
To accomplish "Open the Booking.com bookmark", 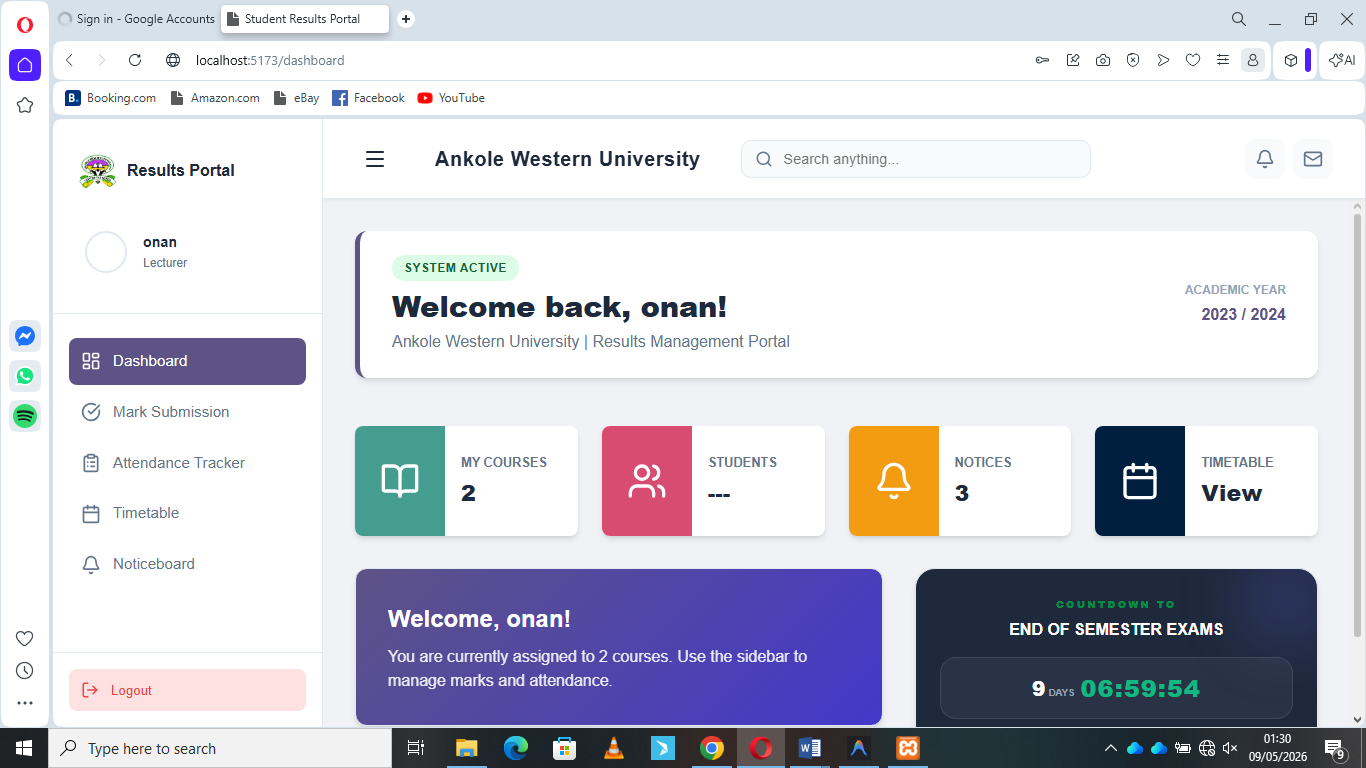I will click(111, 98).
